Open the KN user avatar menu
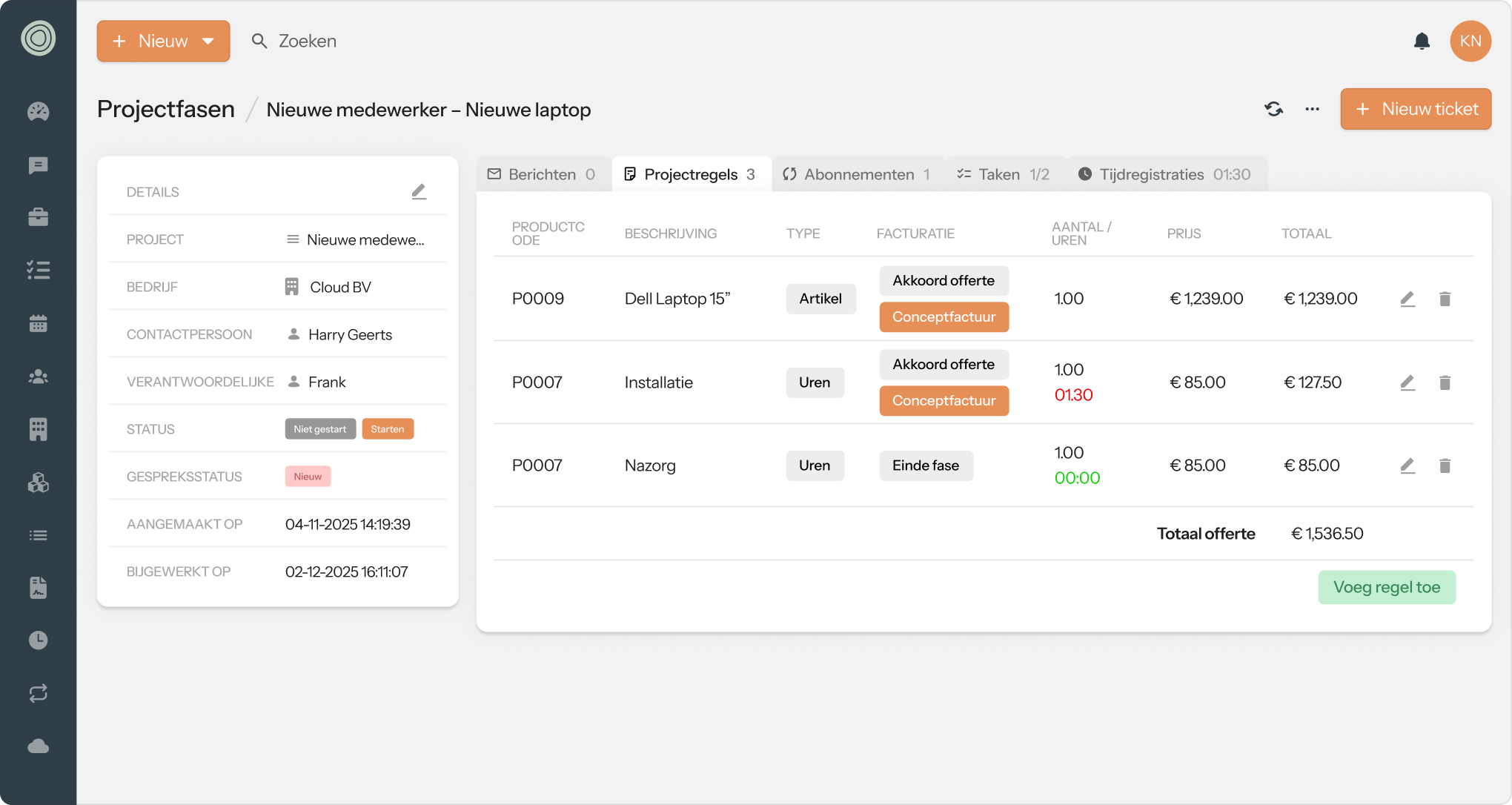The height and width of the screenshot is (805, 1512). point(1470,42)
